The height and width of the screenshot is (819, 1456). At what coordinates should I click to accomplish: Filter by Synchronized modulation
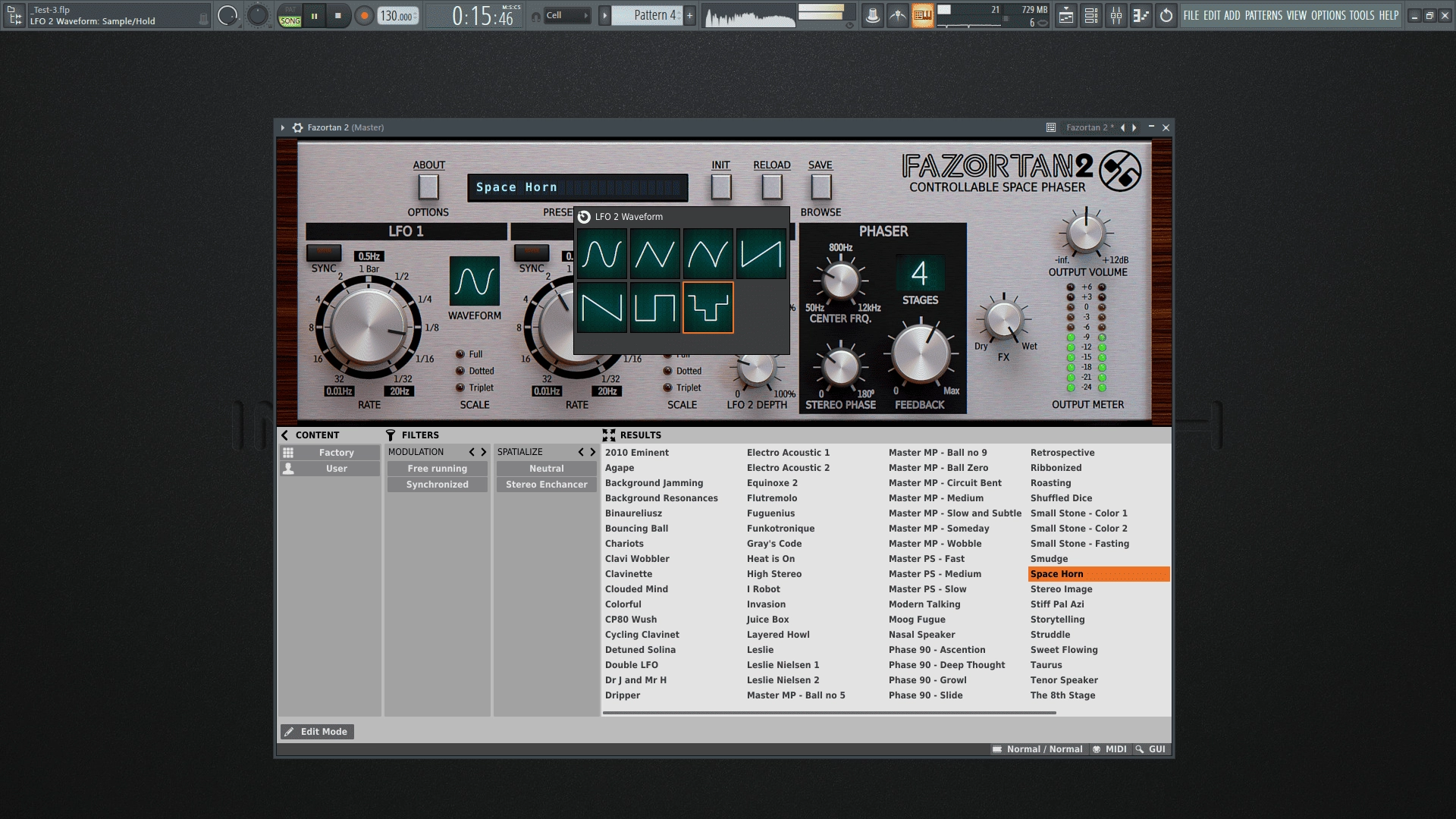point(438,485)
